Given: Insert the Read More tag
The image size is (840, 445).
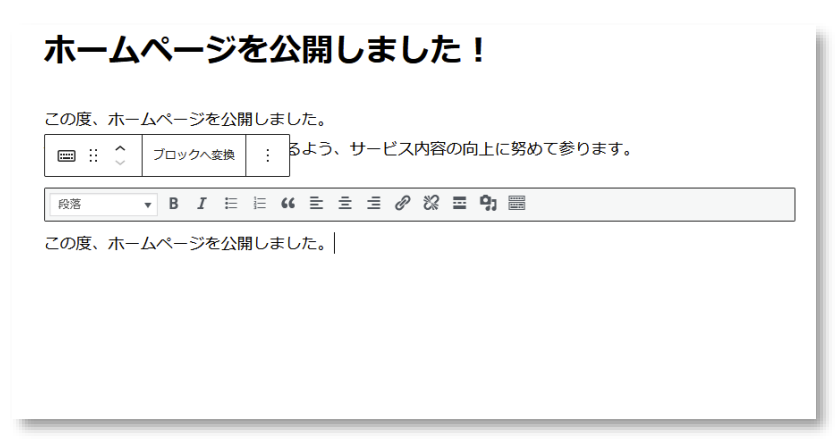Looking at the screenshot, I should click(x=459, y=204).
